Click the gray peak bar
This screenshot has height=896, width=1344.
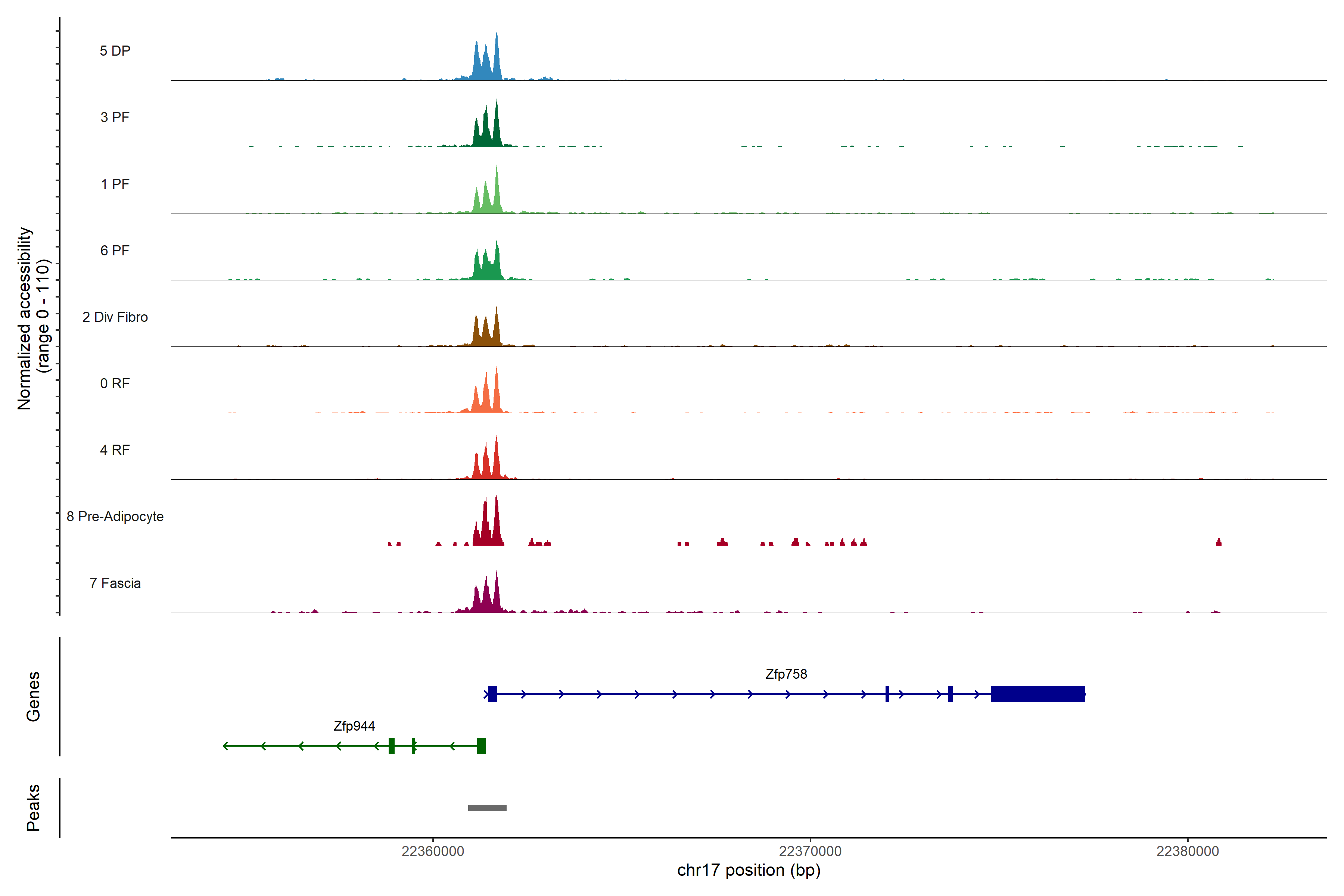487,808
